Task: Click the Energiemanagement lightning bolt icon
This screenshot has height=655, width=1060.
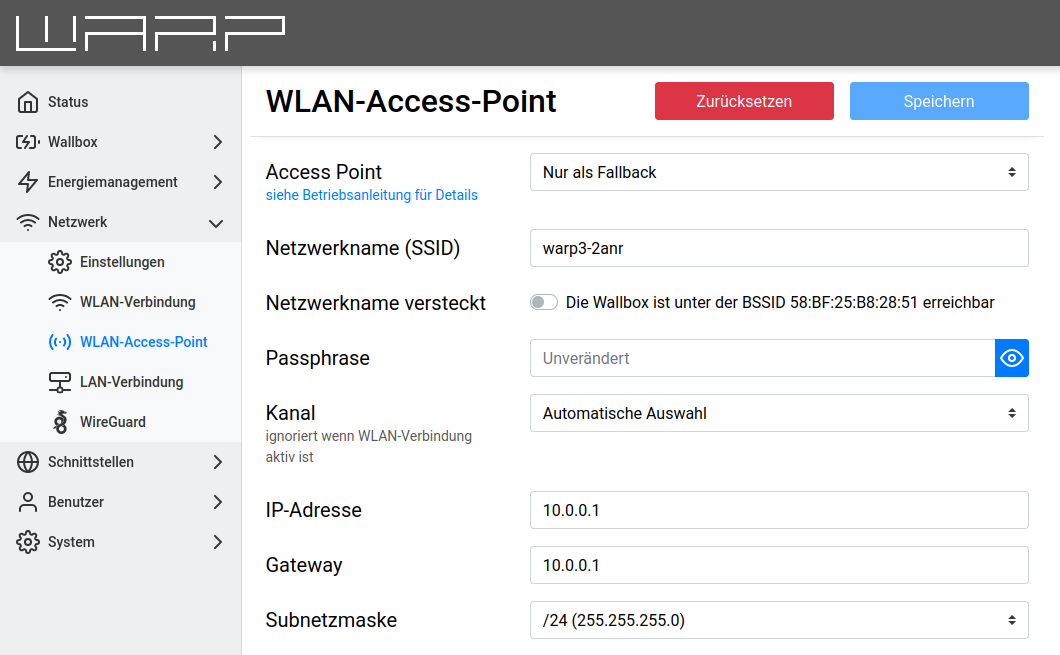Action: tap(28, 182)
